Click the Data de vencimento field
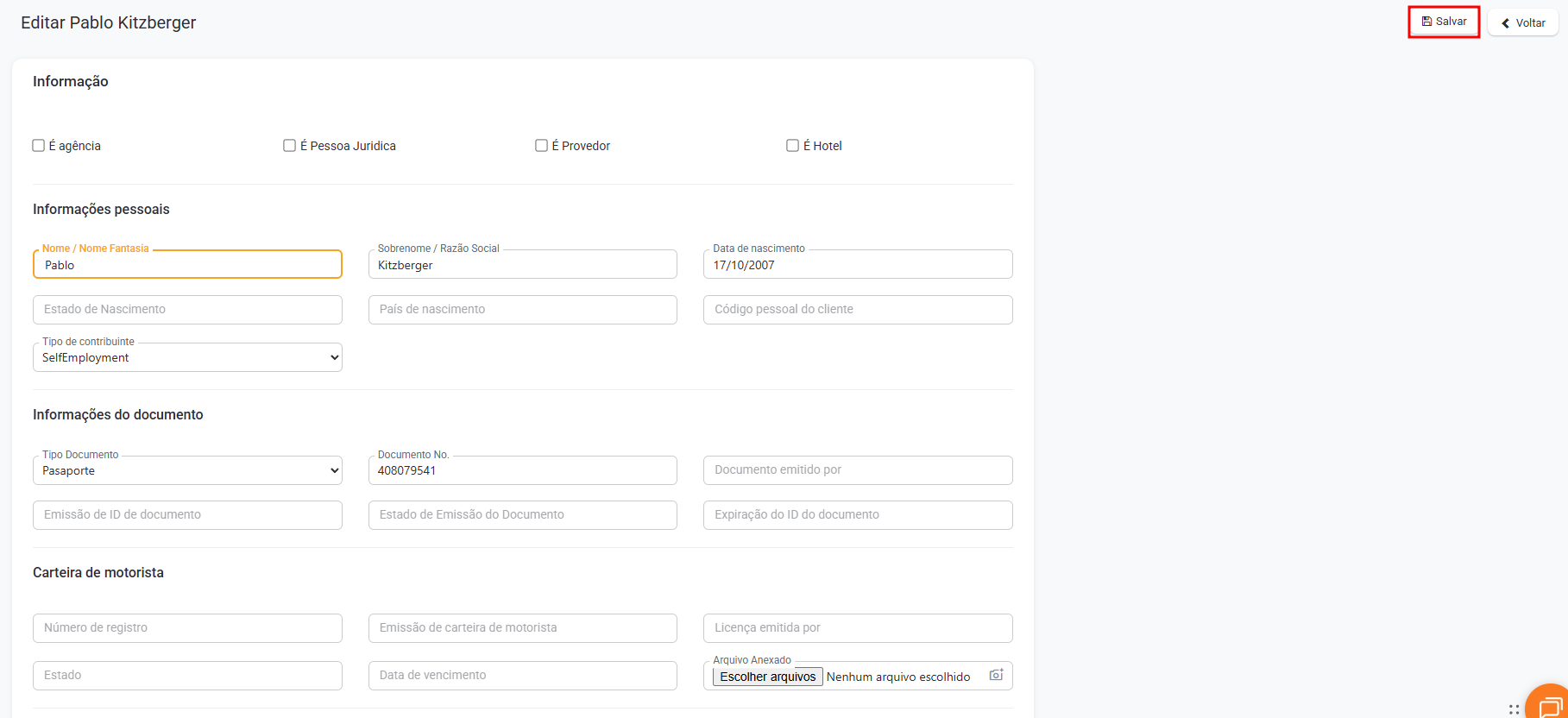Viewport: 1568px width, 718px height. pos(522,676)
